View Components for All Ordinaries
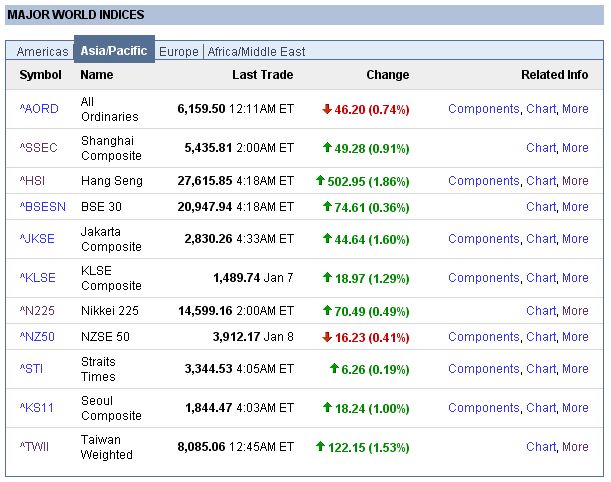This screenshot has height=482, width=611. click(x=484, y=109)
